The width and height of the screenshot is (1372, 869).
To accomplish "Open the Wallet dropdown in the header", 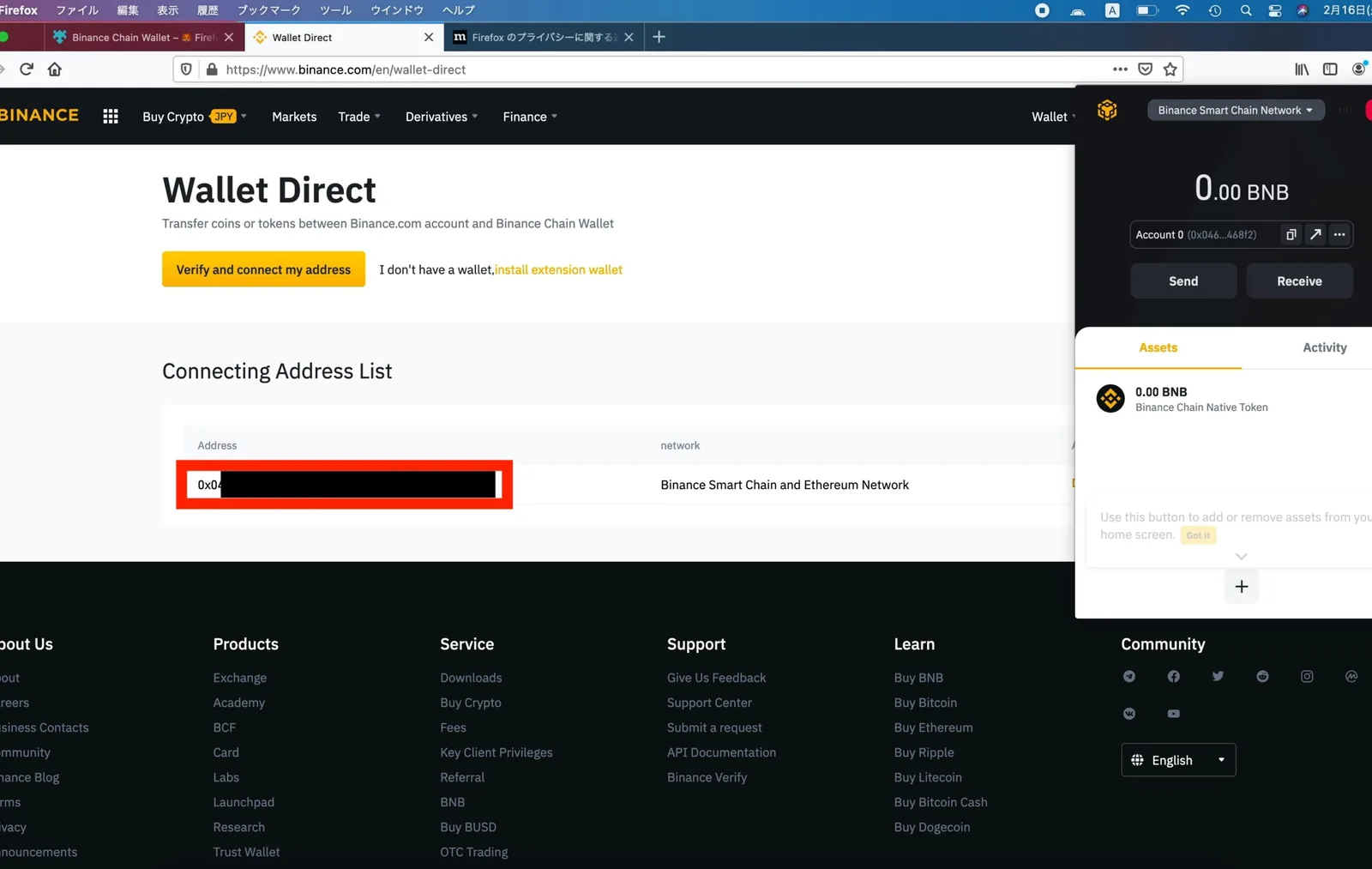I will coord(1052,117).
